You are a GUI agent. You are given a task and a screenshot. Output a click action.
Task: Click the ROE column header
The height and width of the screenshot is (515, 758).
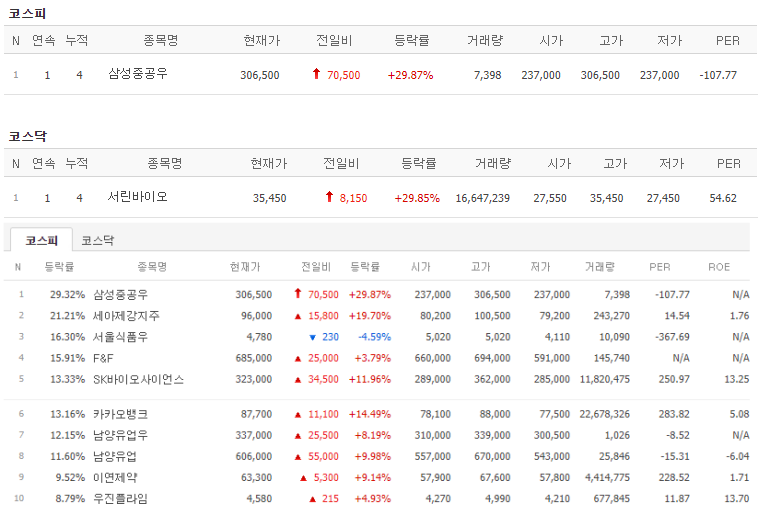tap(719, 267)
